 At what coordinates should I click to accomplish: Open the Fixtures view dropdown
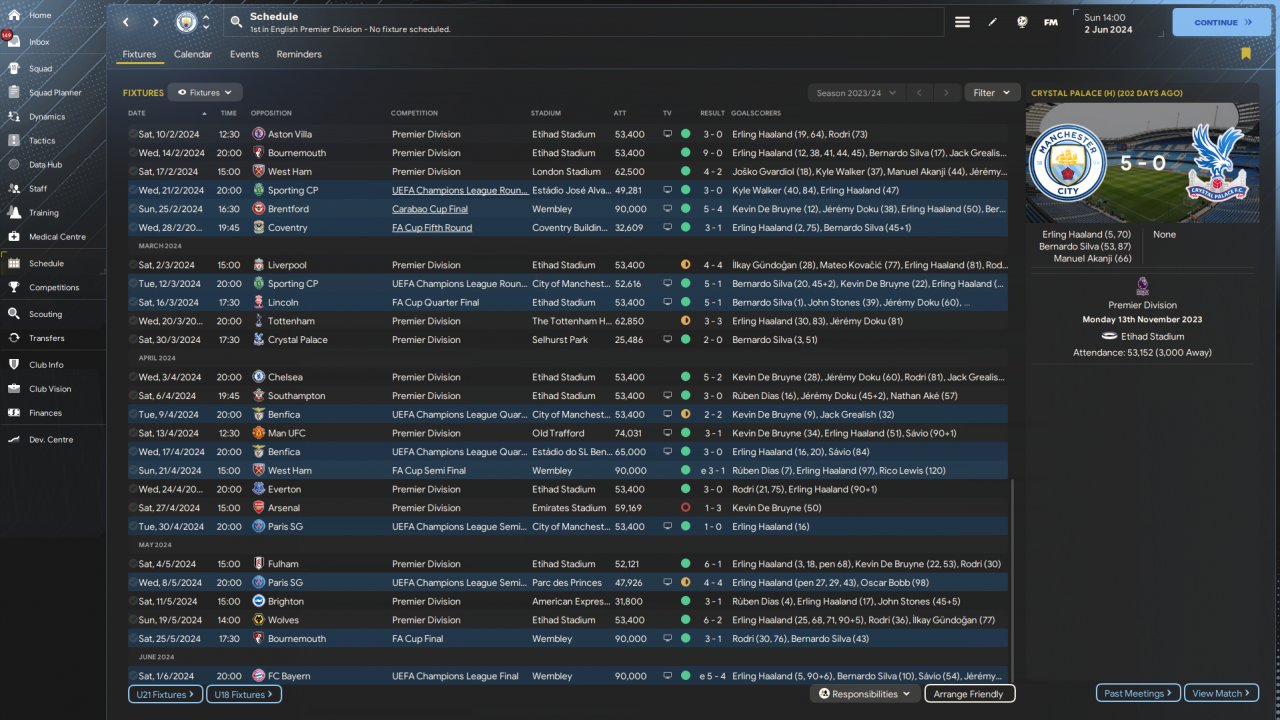[205, 93]
